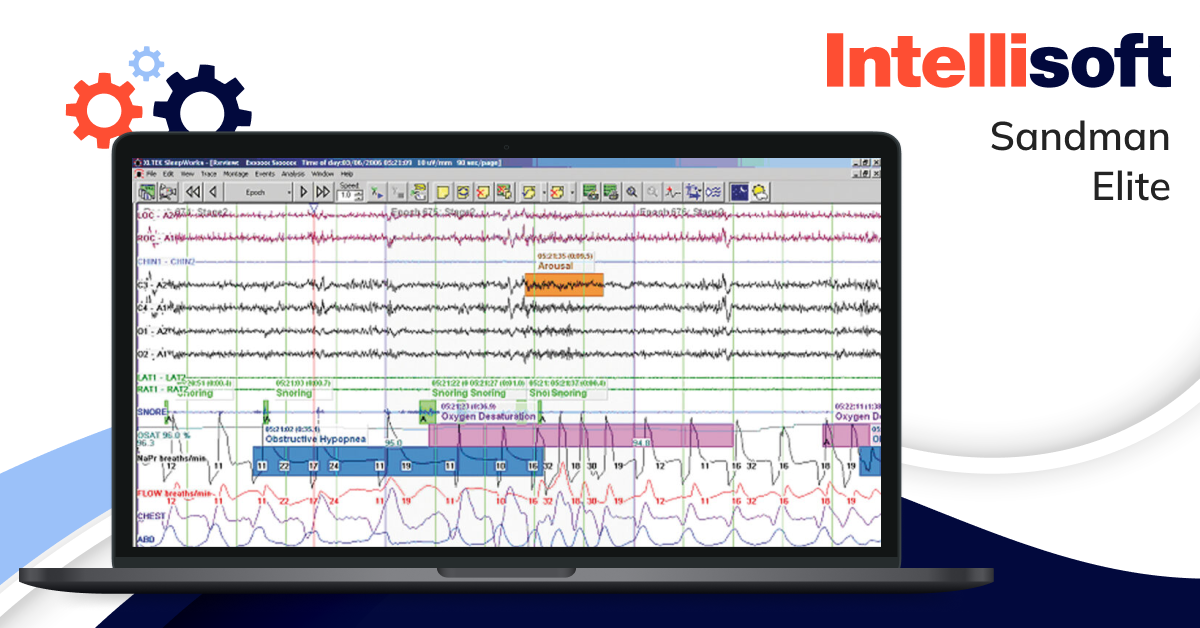This screenshot has width=1200, height=628.
Task: Click the active magnifier zoom icon
Action: pyautogui.click(x=632, y=191)
